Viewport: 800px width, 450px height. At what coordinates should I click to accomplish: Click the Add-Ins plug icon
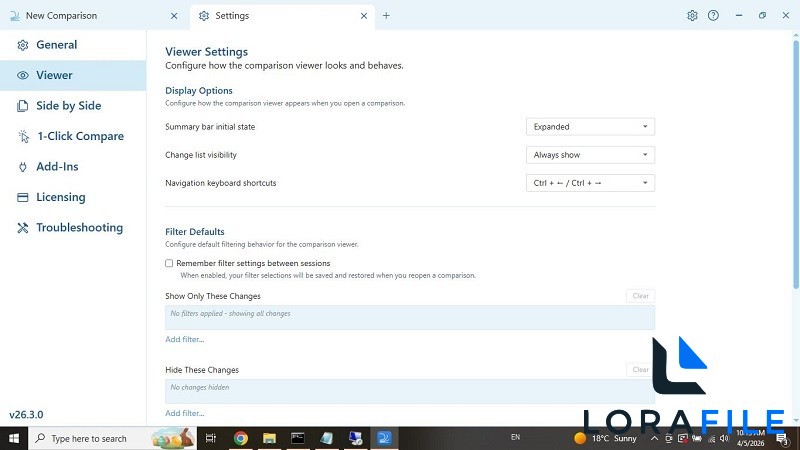[22, 167]
